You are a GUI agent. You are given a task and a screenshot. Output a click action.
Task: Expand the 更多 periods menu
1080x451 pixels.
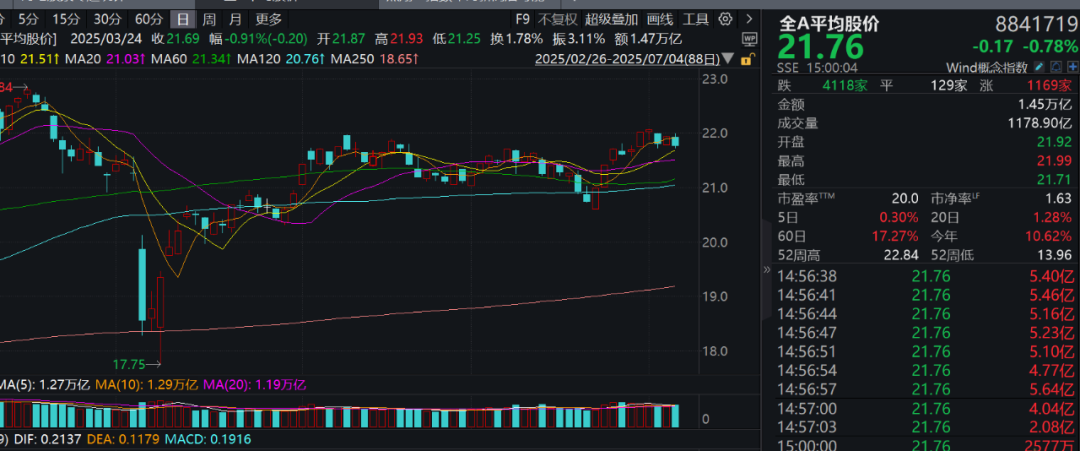point(268,19)
